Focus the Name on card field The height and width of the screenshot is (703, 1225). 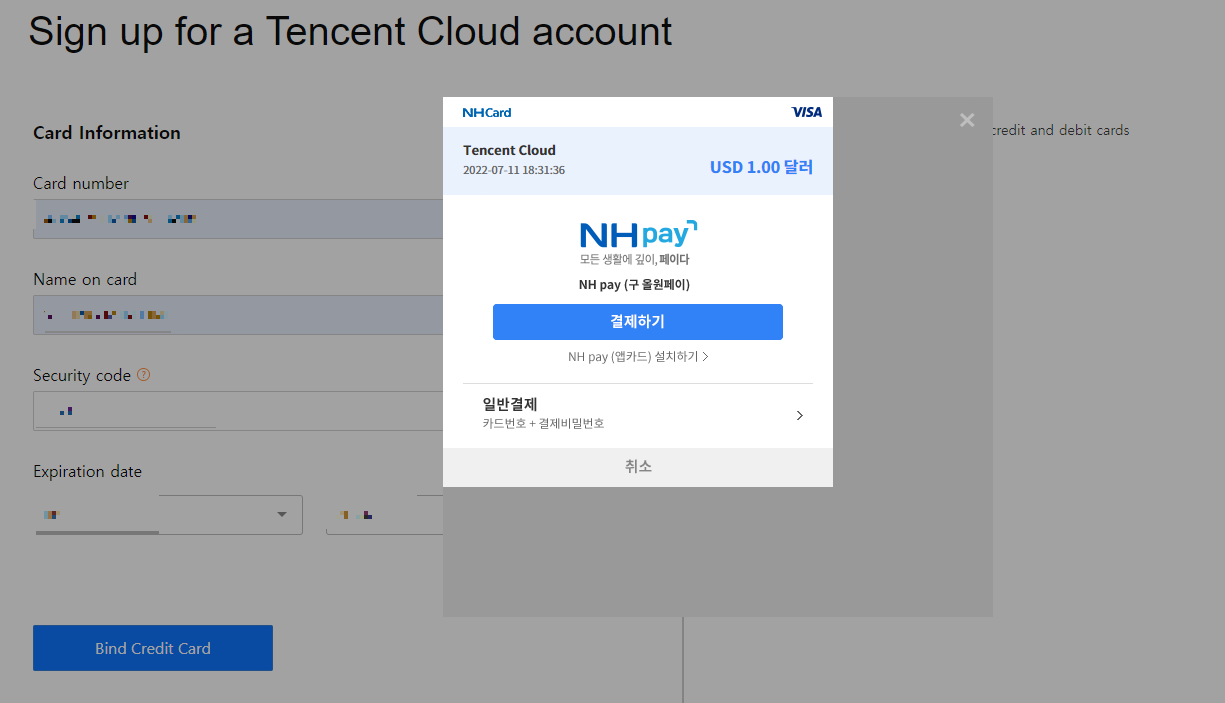coord(238,315)
